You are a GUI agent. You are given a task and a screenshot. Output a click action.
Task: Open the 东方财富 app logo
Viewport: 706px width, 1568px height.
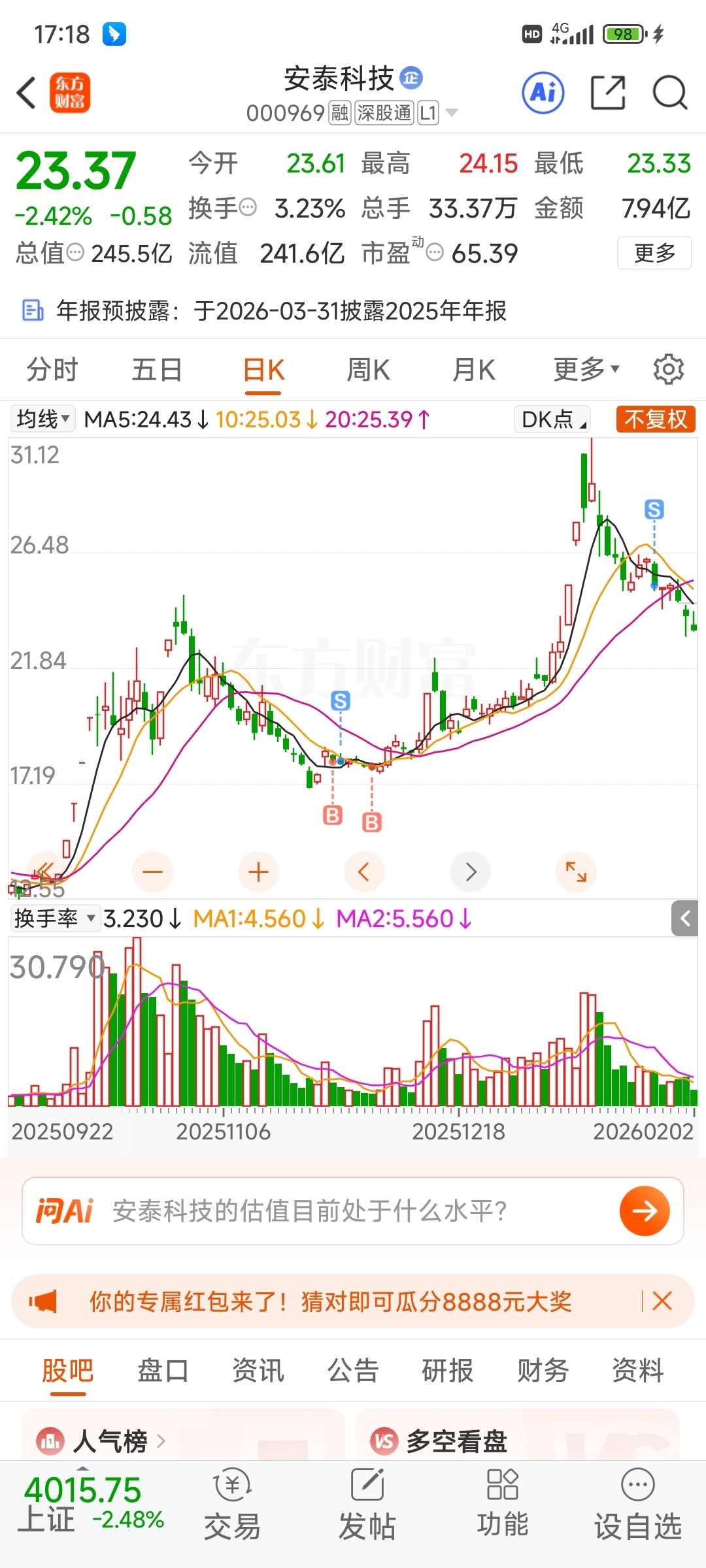click(70, 93)
